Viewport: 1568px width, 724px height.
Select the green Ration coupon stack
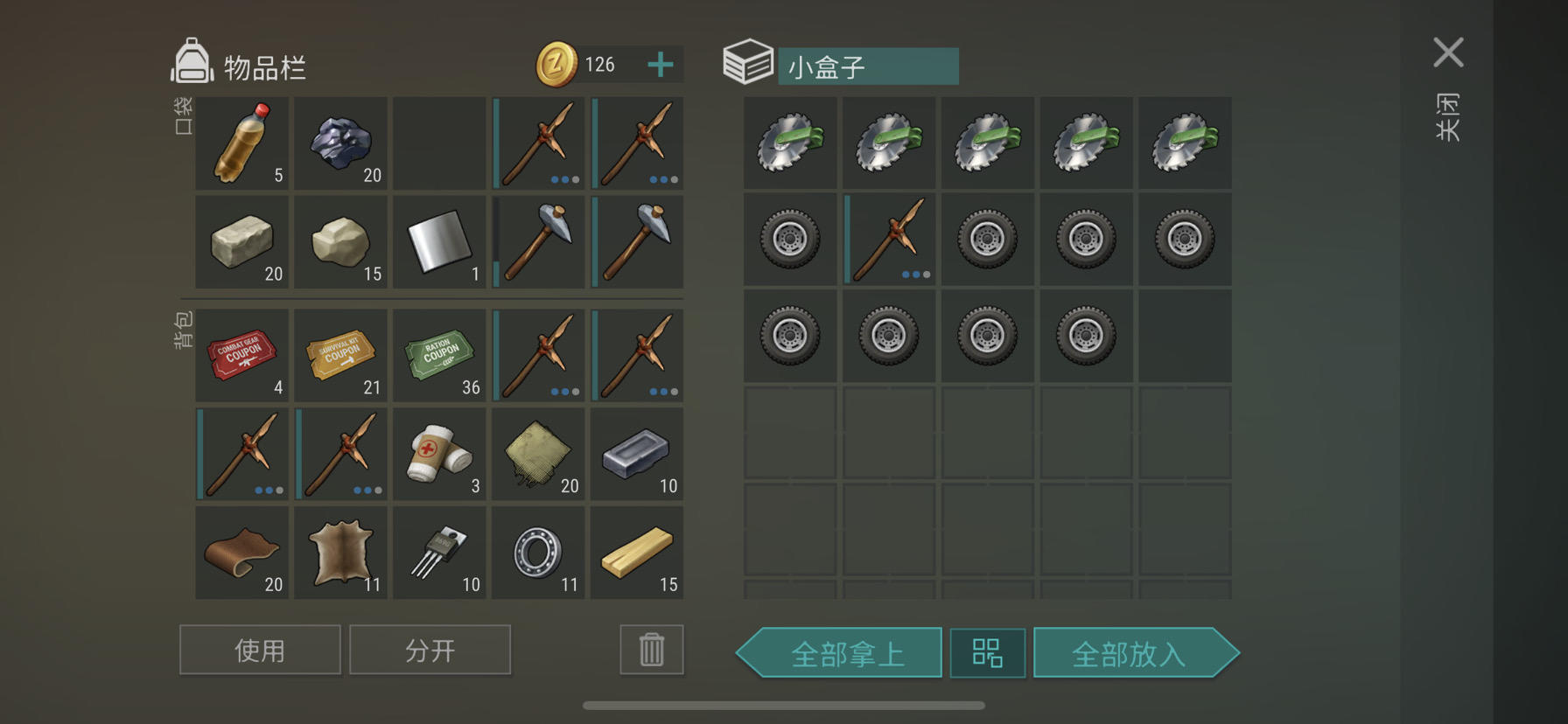click(x=439, y=355)
